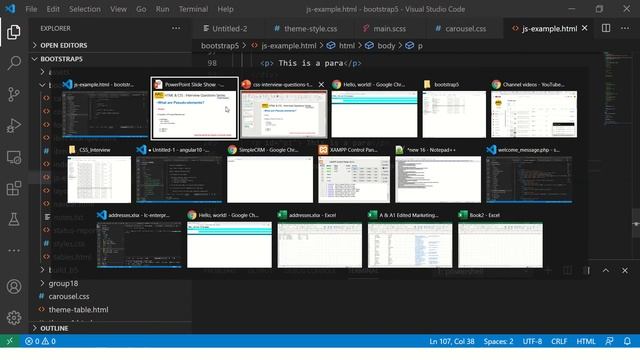Click Ln 107, Col 38 cursor position
640x360 pixels.
point(451,341)
